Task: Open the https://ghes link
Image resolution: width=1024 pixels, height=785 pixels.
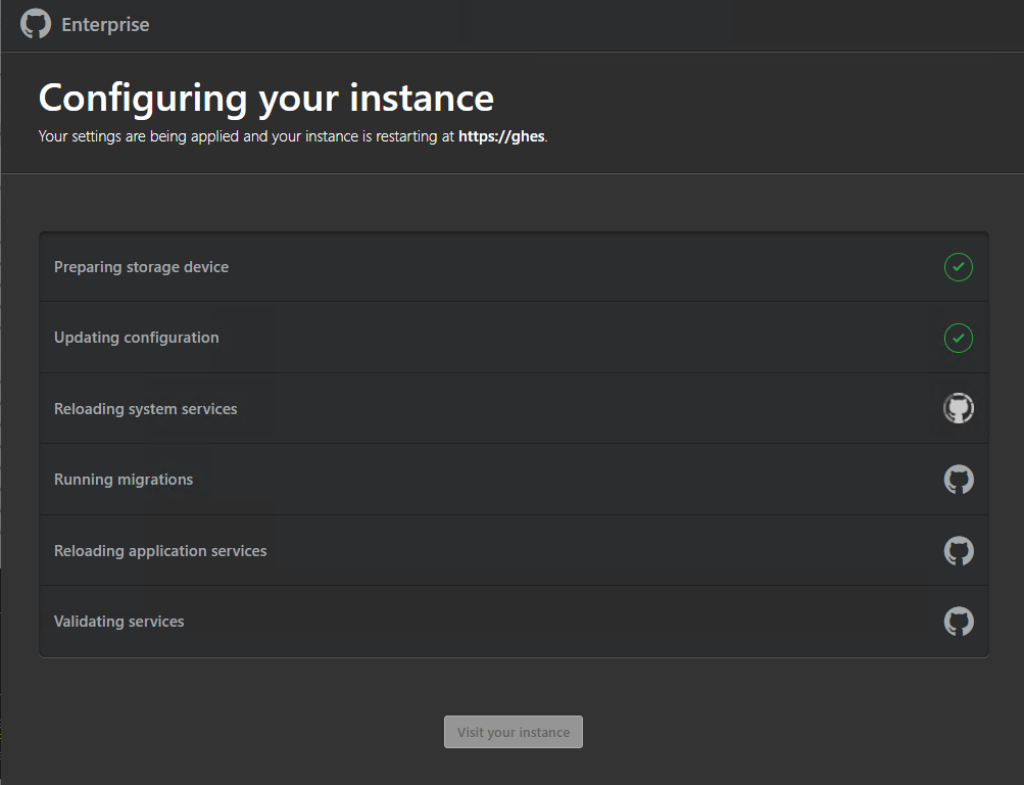Action: [x=501, y=136]
